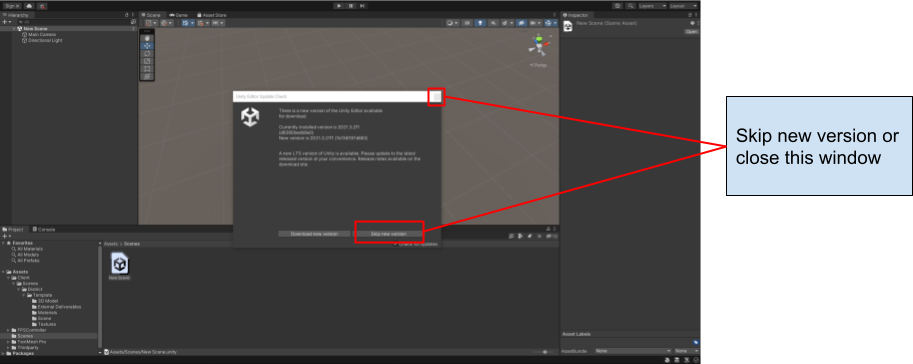This screenshot has width=913, height=364.
Task: Select the Rotate tool
Action: tap(147, 53)
